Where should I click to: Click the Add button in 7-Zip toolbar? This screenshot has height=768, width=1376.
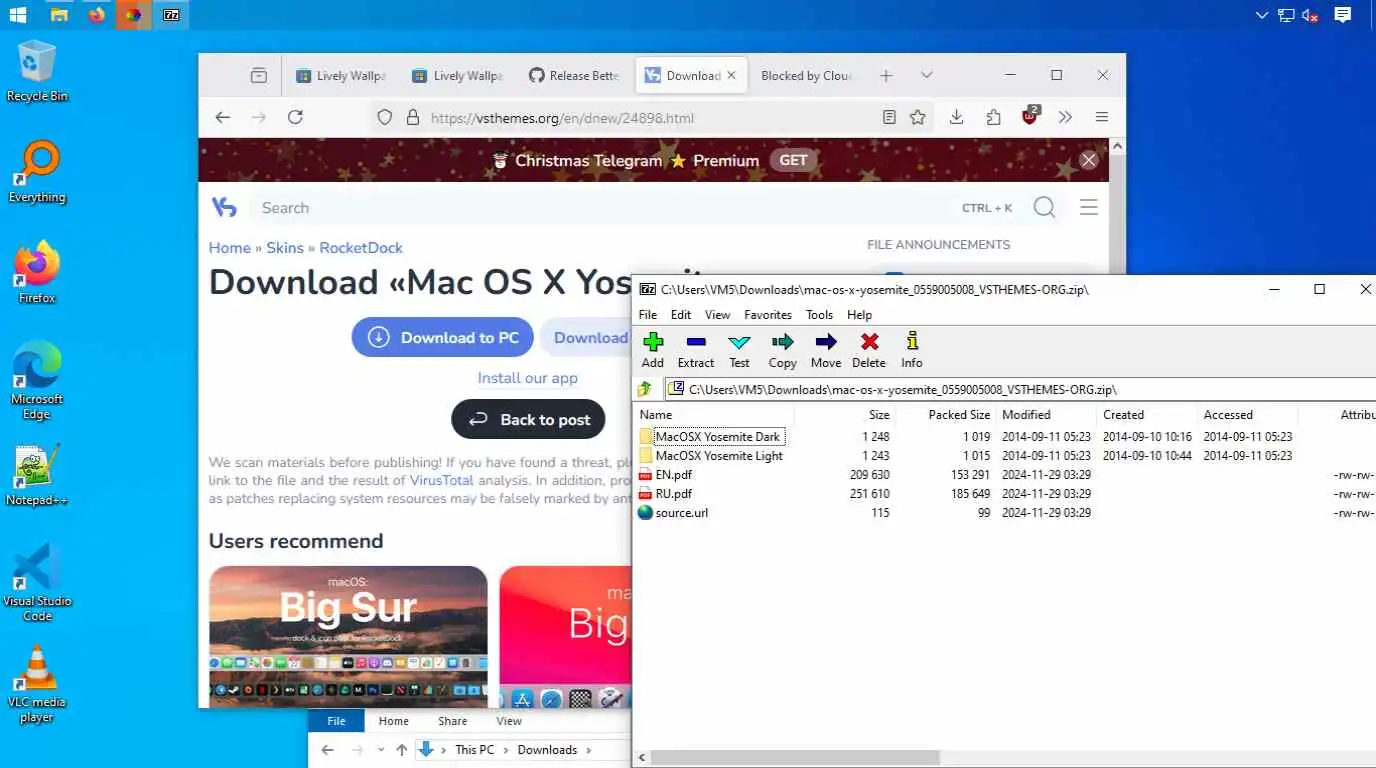pos(653,350)
